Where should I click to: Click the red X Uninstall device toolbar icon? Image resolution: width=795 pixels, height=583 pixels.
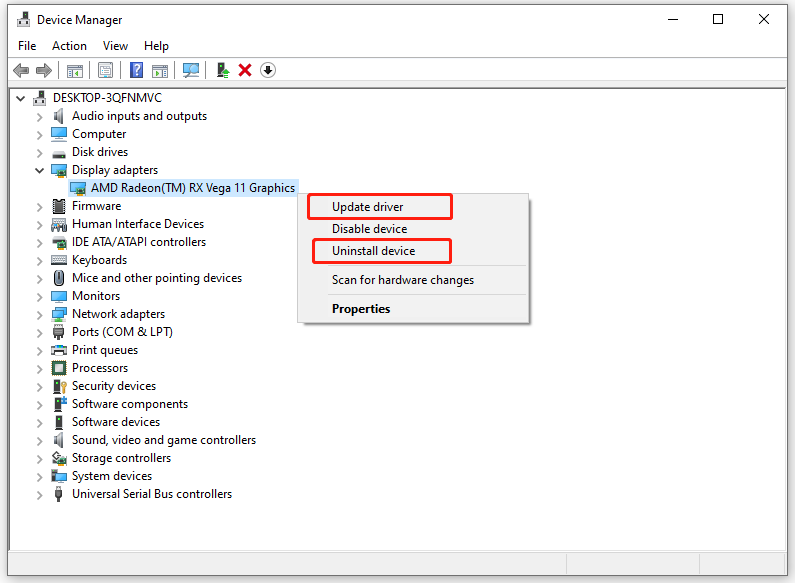[x=245, y=70]
